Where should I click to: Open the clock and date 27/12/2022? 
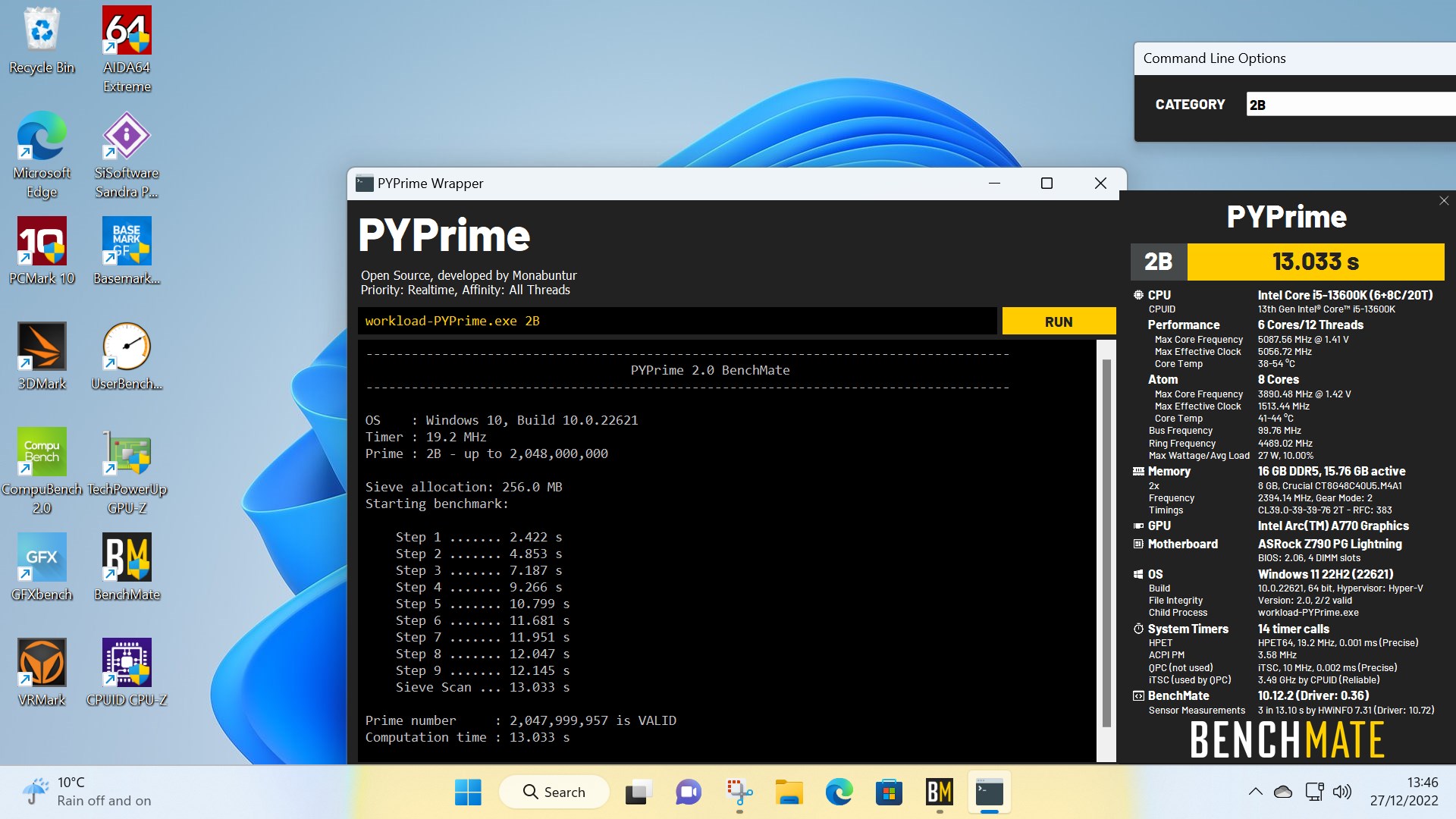tap(1404, 792)
